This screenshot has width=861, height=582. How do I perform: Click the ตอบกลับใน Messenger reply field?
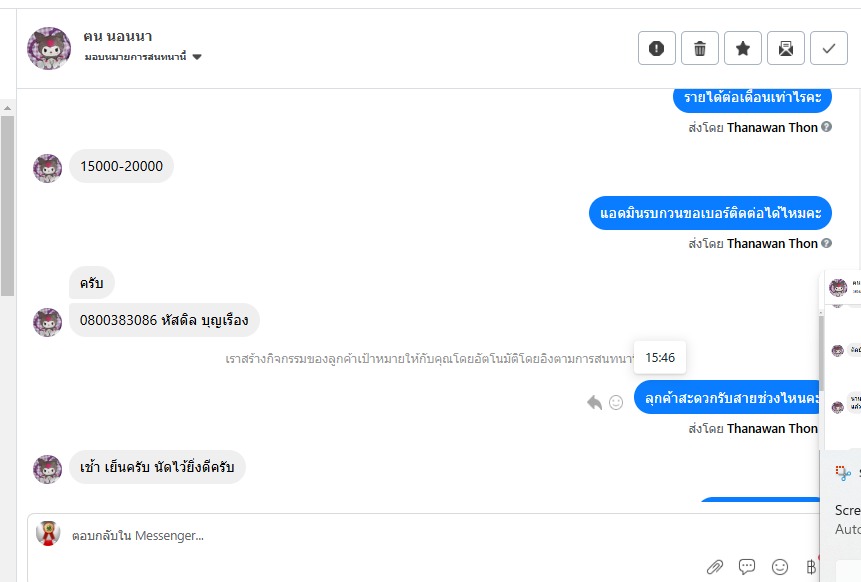click(x=423, y=535)
